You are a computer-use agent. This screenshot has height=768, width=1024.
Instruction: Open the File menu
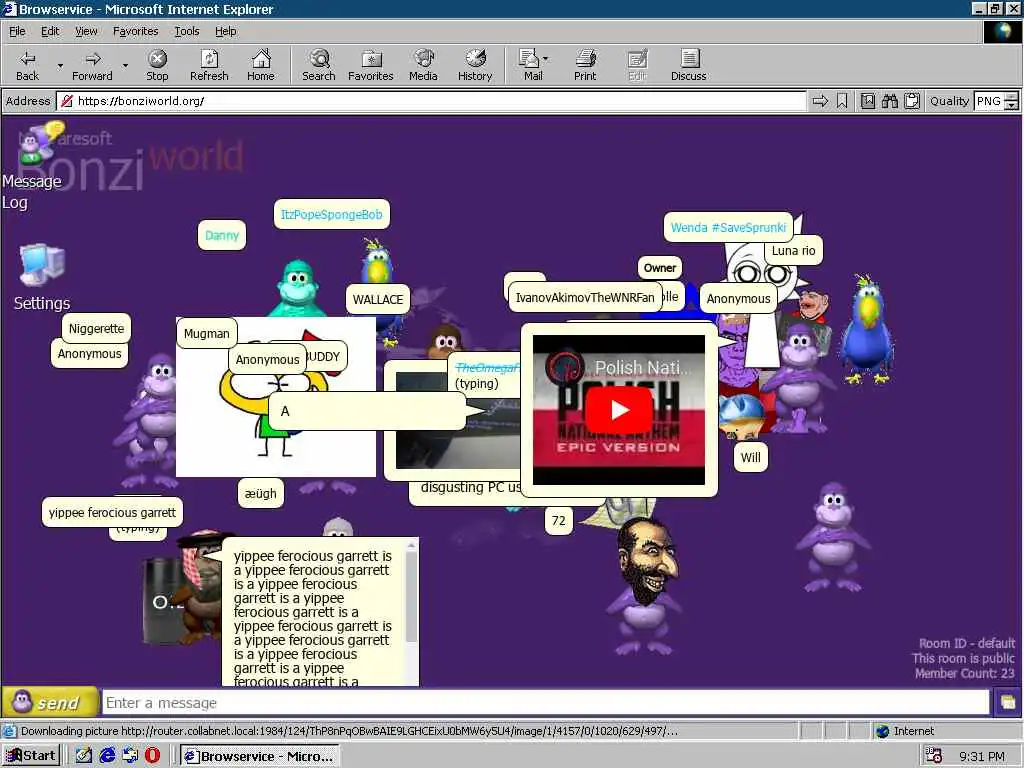tap(17, 31)
